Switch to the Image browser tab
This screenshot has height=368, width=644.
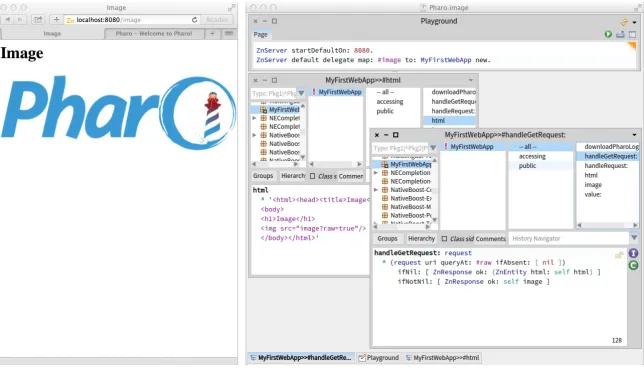(52, 34)
